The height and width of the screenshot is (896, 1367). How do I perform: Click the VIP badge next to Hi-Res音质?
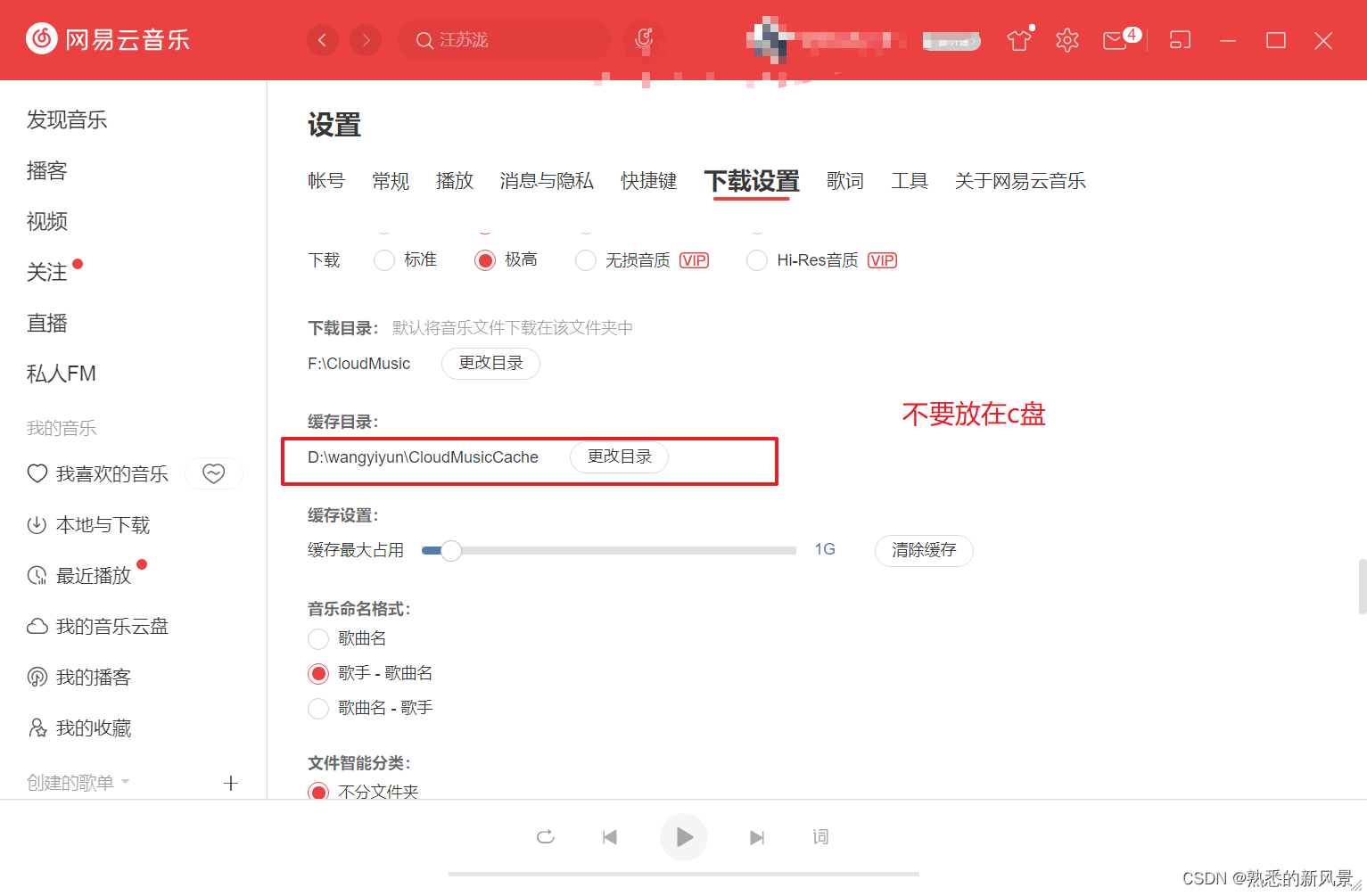882,260
